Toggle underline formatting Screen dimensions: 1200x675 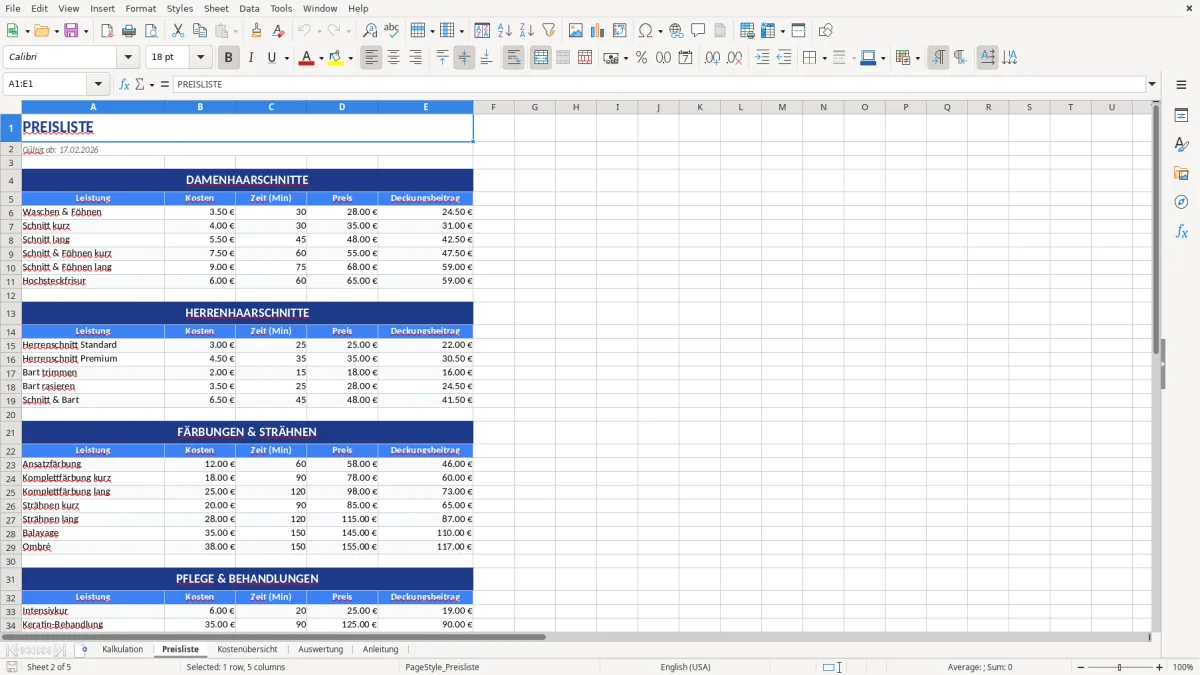(x=270, y=57)
